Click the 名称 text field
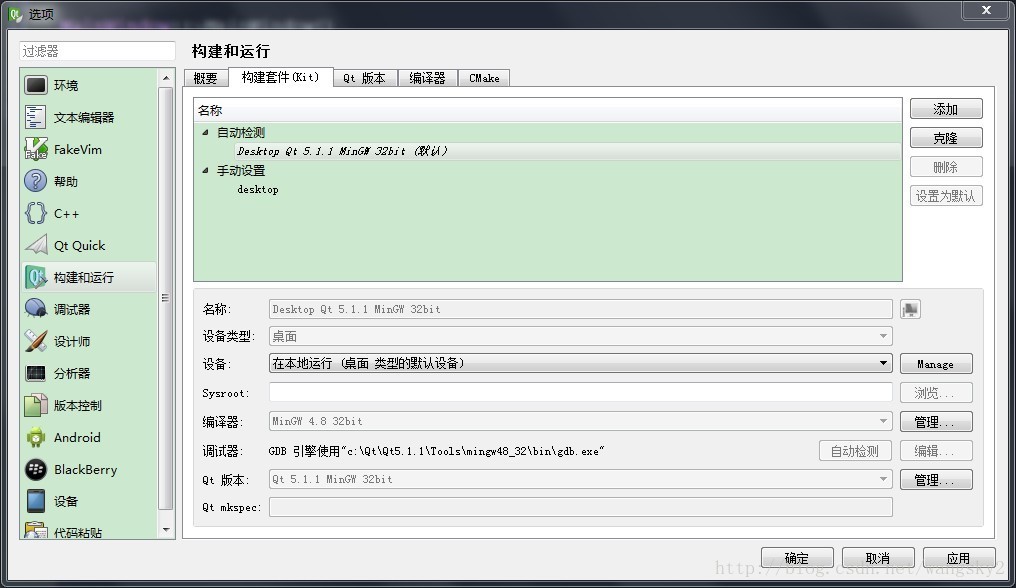This screenshot has height=588, width=1016. (581, 309)
